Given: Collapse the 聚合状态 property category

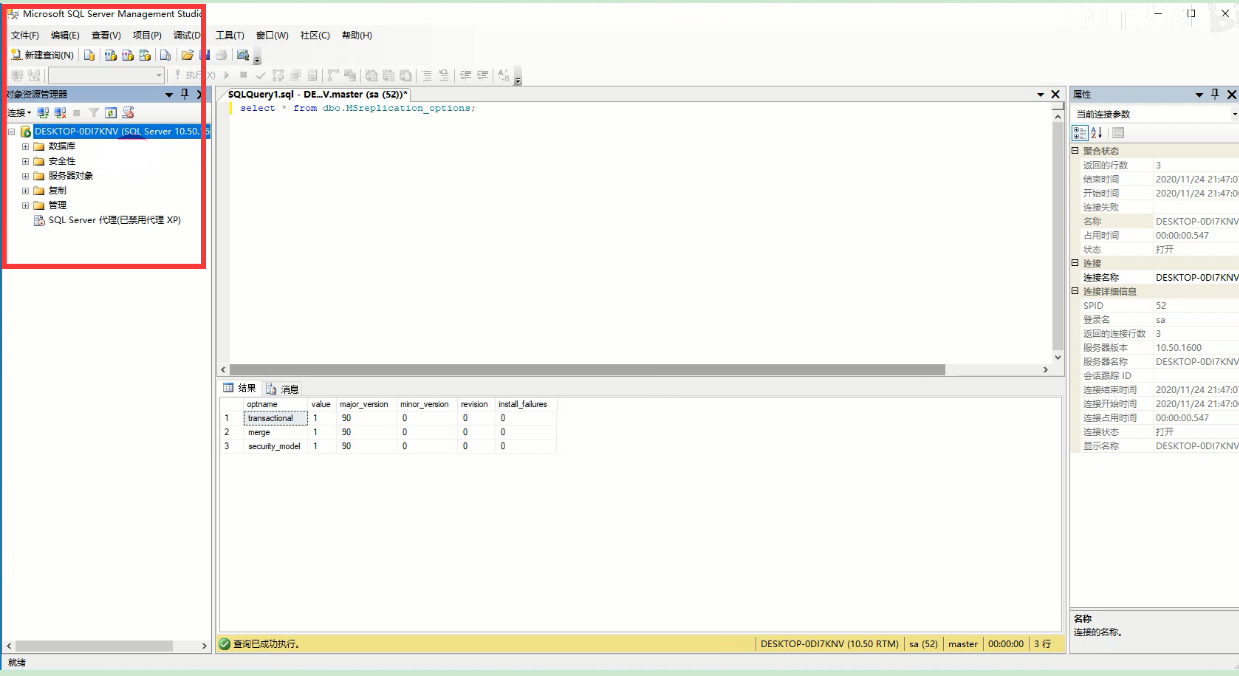Looking at the screenshot, I should (x=1075, y=151).
